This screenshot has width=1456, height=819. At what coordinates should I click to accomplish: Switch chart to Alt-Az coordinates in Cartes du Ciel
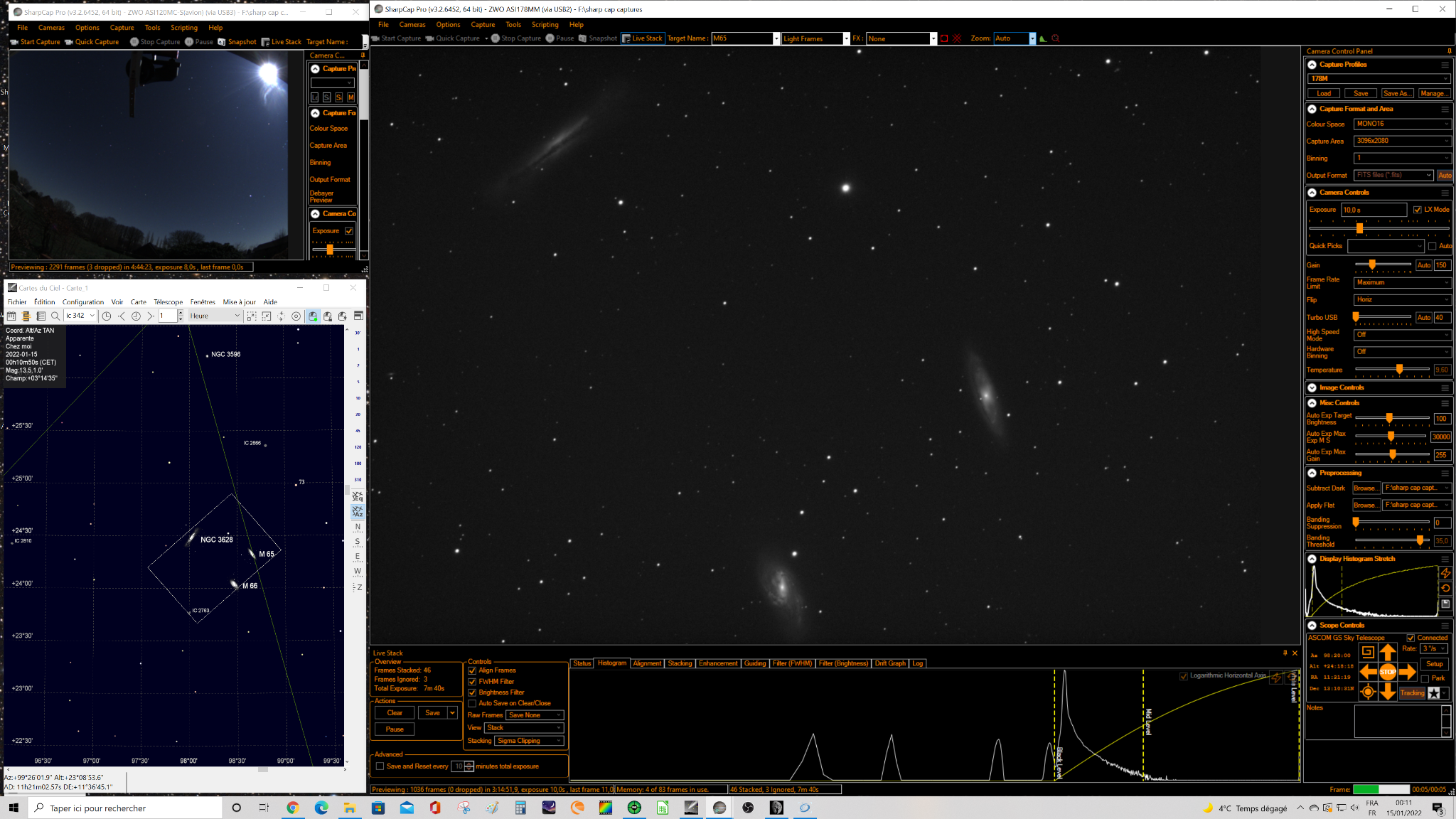coord(357,511)
